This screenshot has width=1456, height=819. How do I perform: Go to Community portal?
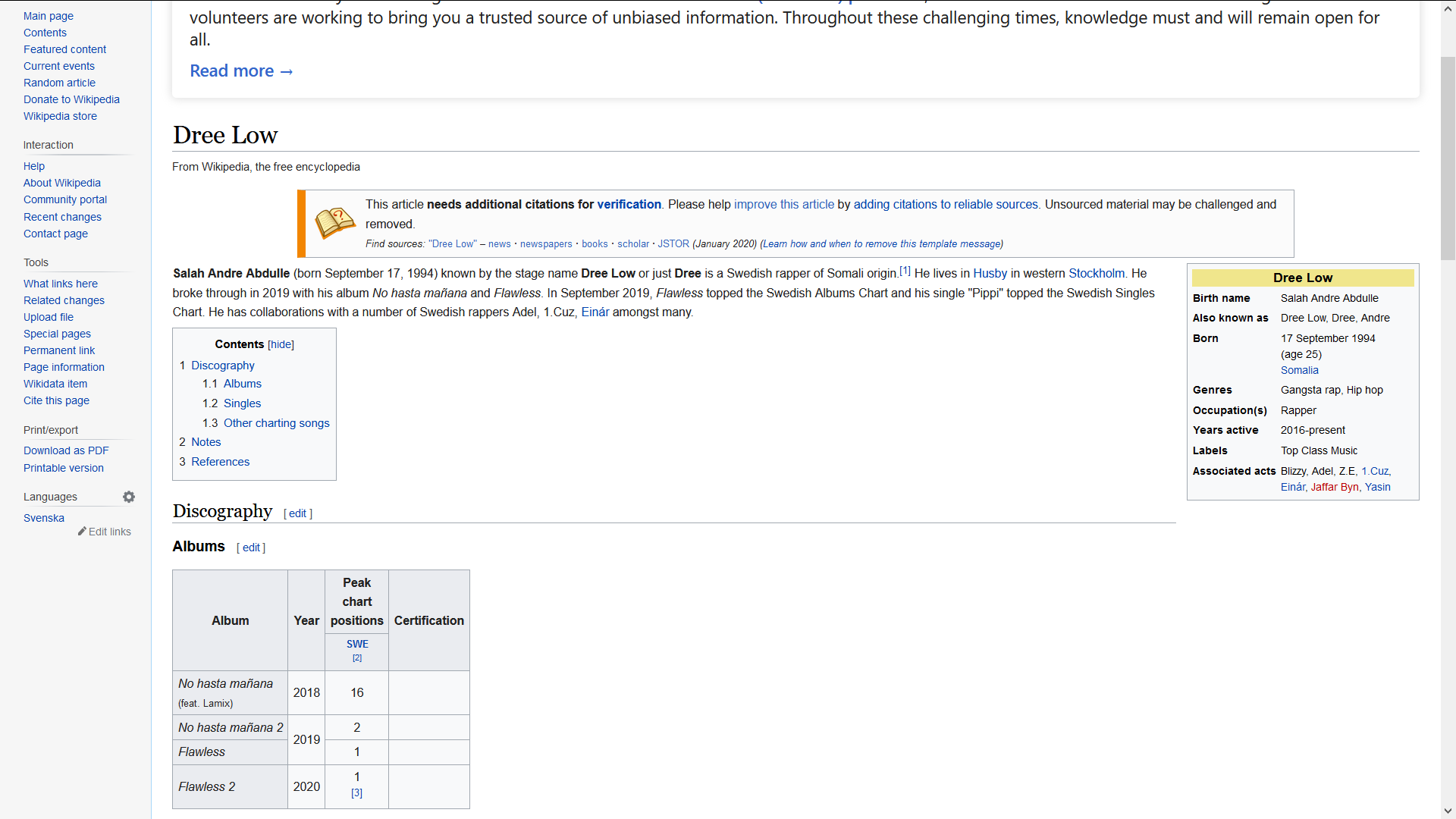65,199
